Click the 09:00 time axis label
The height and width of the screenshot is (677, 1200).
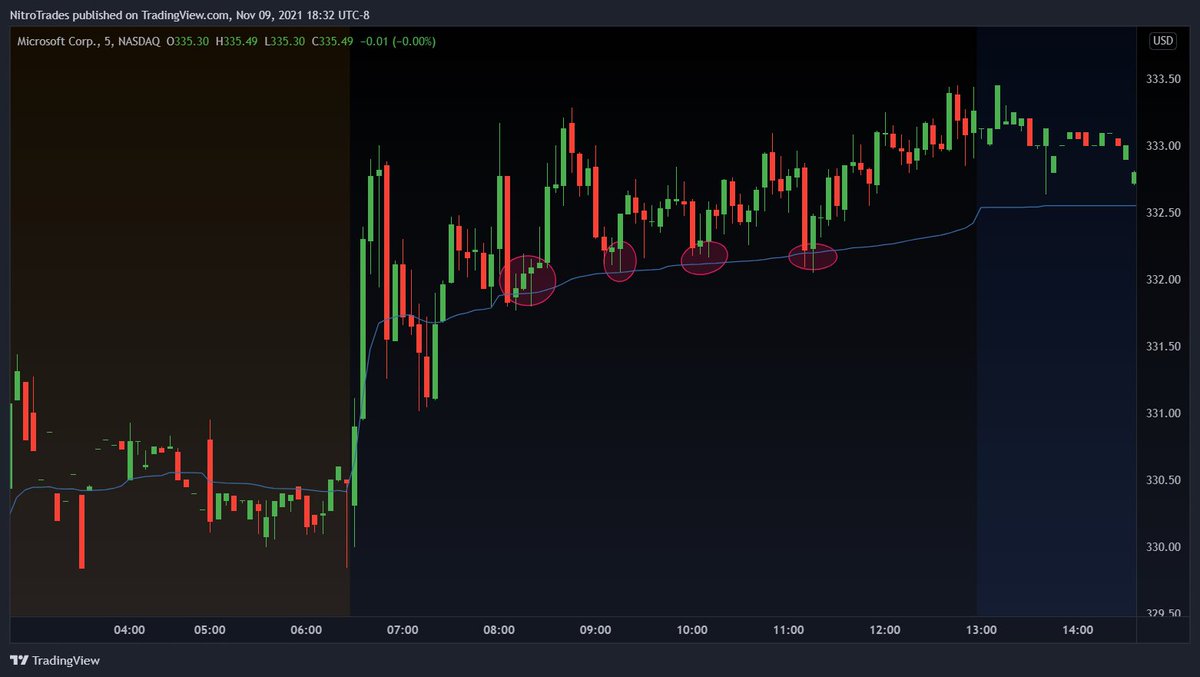(596, 630)
